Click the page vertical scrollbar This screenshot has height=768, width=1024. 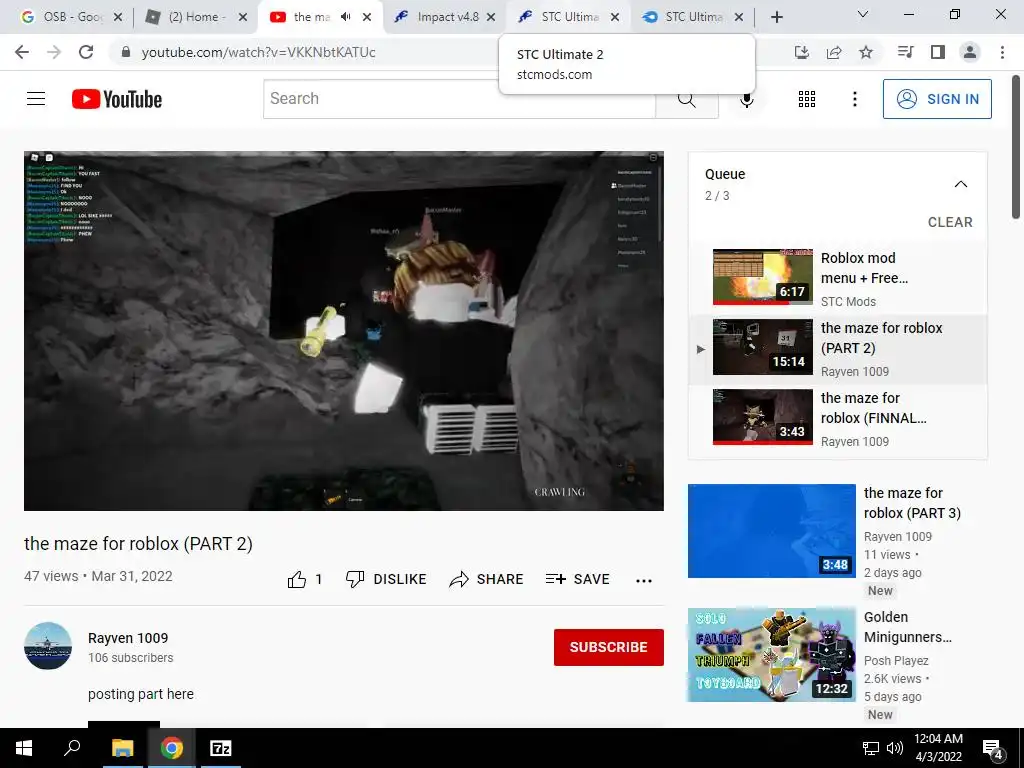point(1016,147)
